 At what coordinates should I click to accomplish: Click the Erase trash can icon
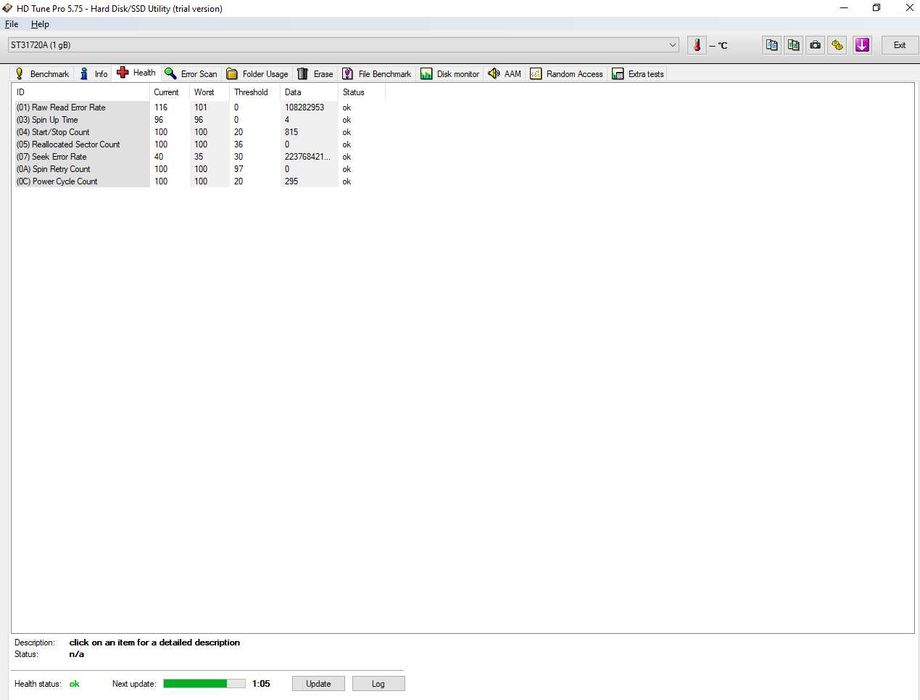pos(302,73)
